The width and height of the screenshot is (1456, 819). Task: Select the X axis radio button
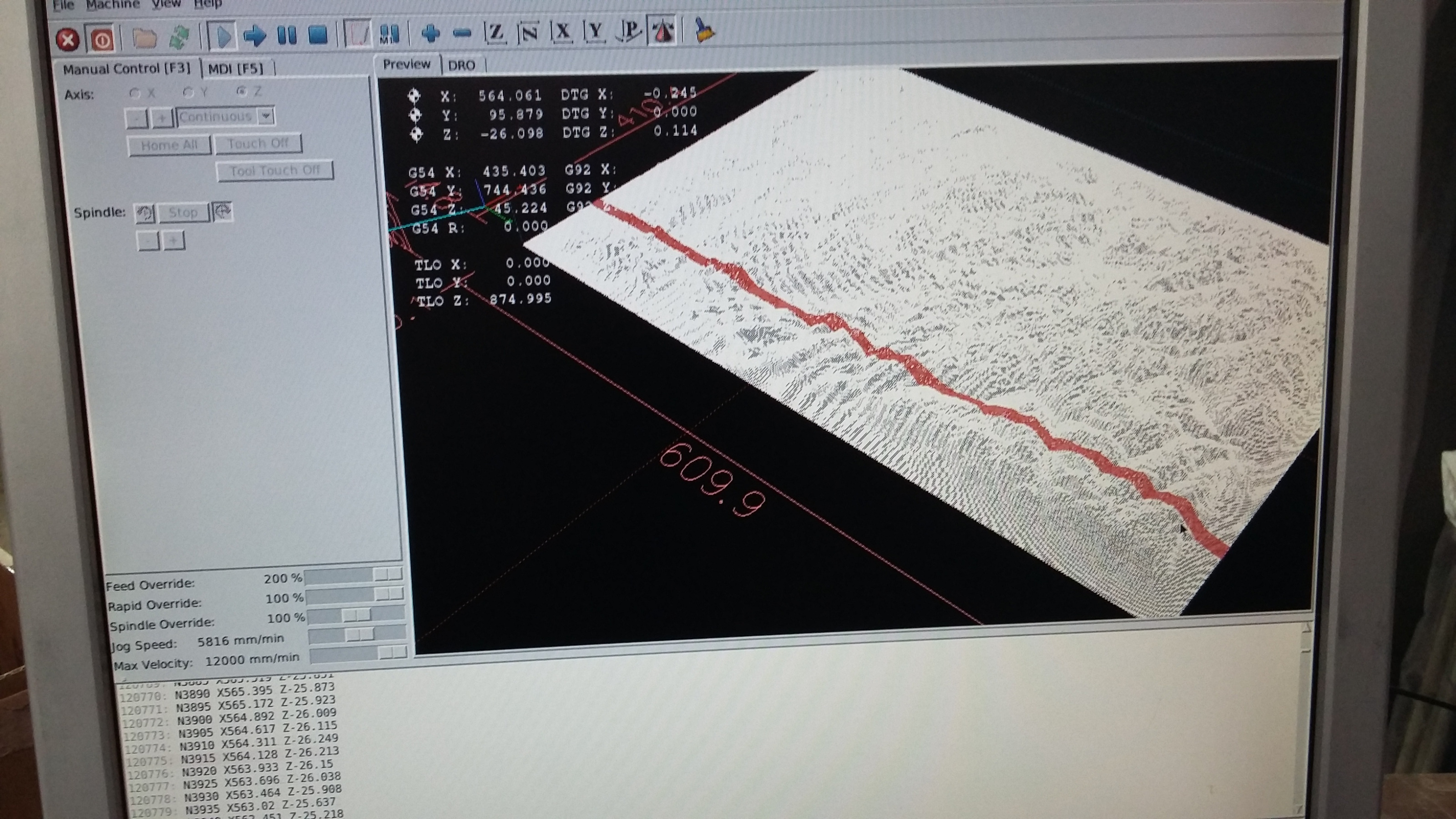135,93
